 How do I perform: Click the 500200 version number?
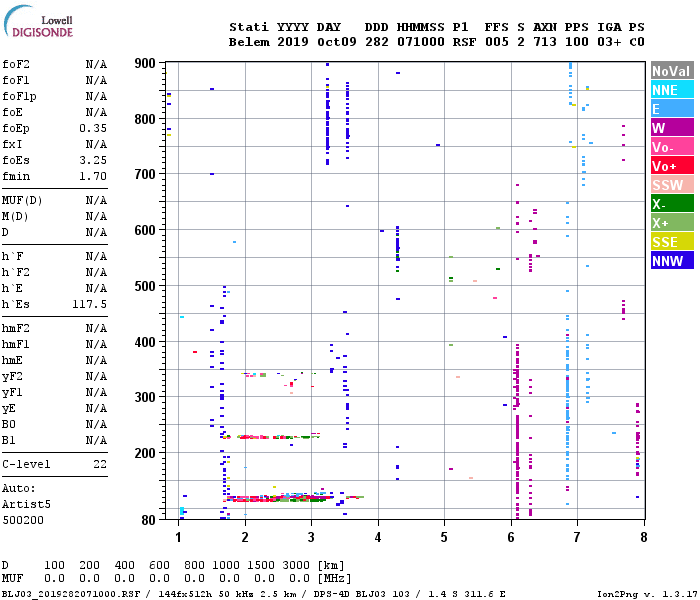pos(23,520)
